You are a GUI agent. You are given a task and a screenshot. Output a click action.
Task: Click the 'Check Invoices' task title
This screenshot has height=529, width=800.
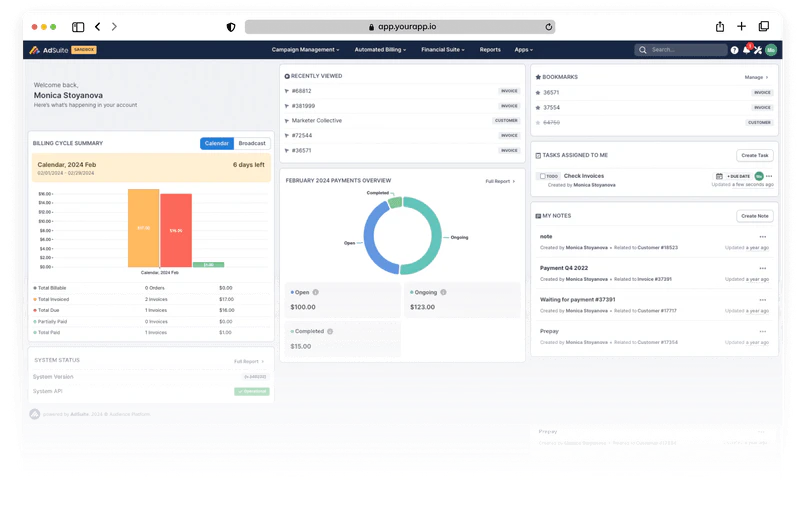point(584,176)
